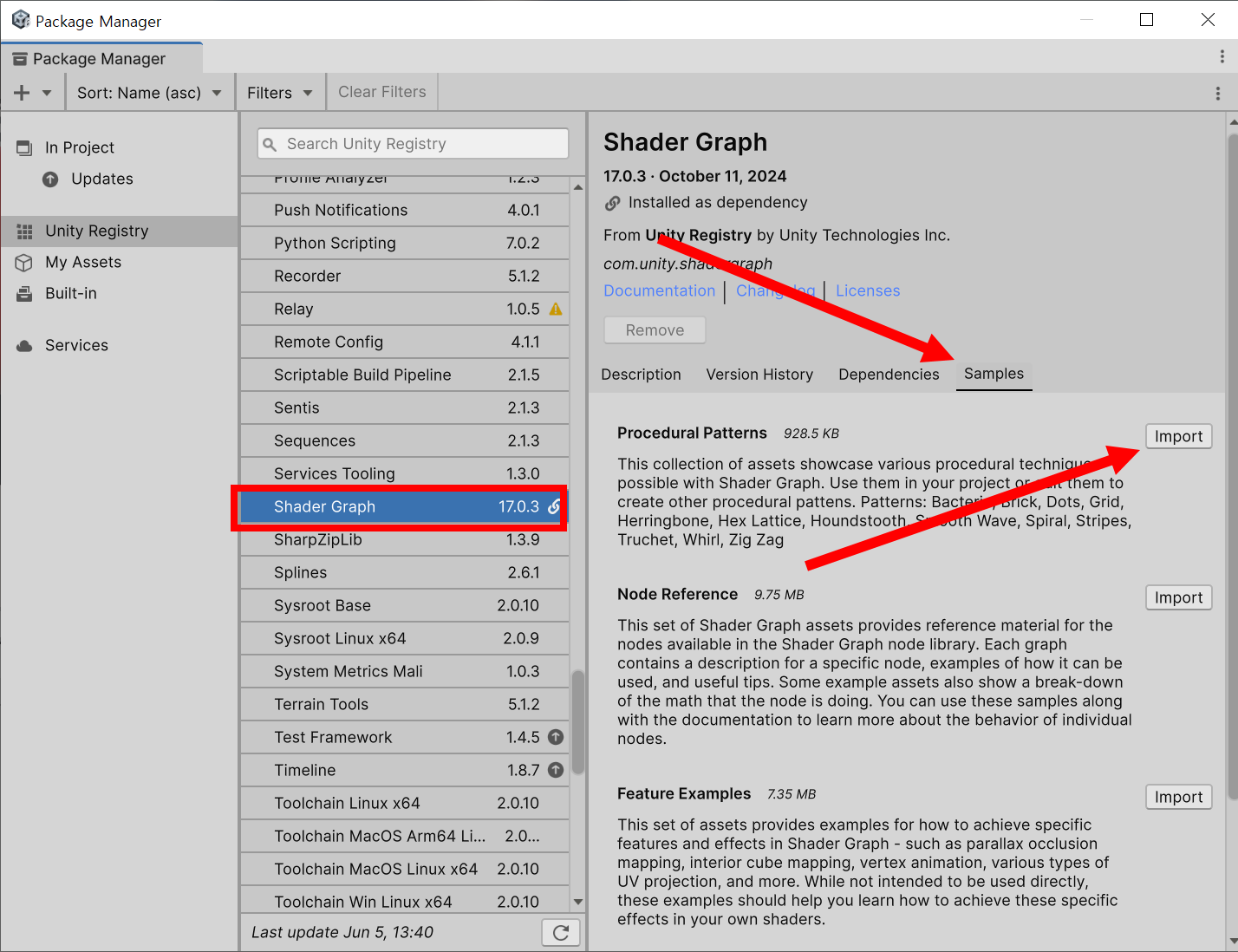Image resolution: width=1238 pixels, height=952 pixels.
Task: Open the add package dropdown arrow
Action: pos(47,93)
